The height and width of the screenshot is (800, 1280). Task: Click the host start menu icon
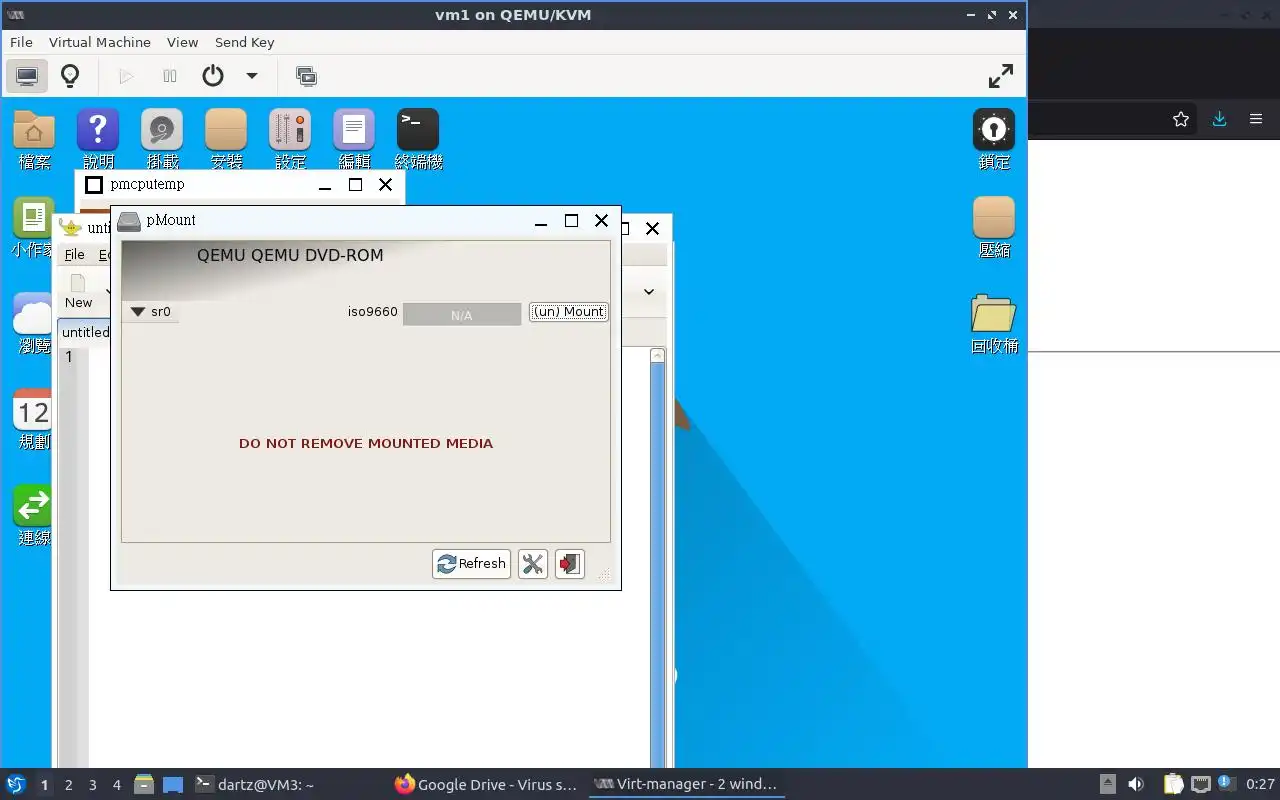[16, 785]
